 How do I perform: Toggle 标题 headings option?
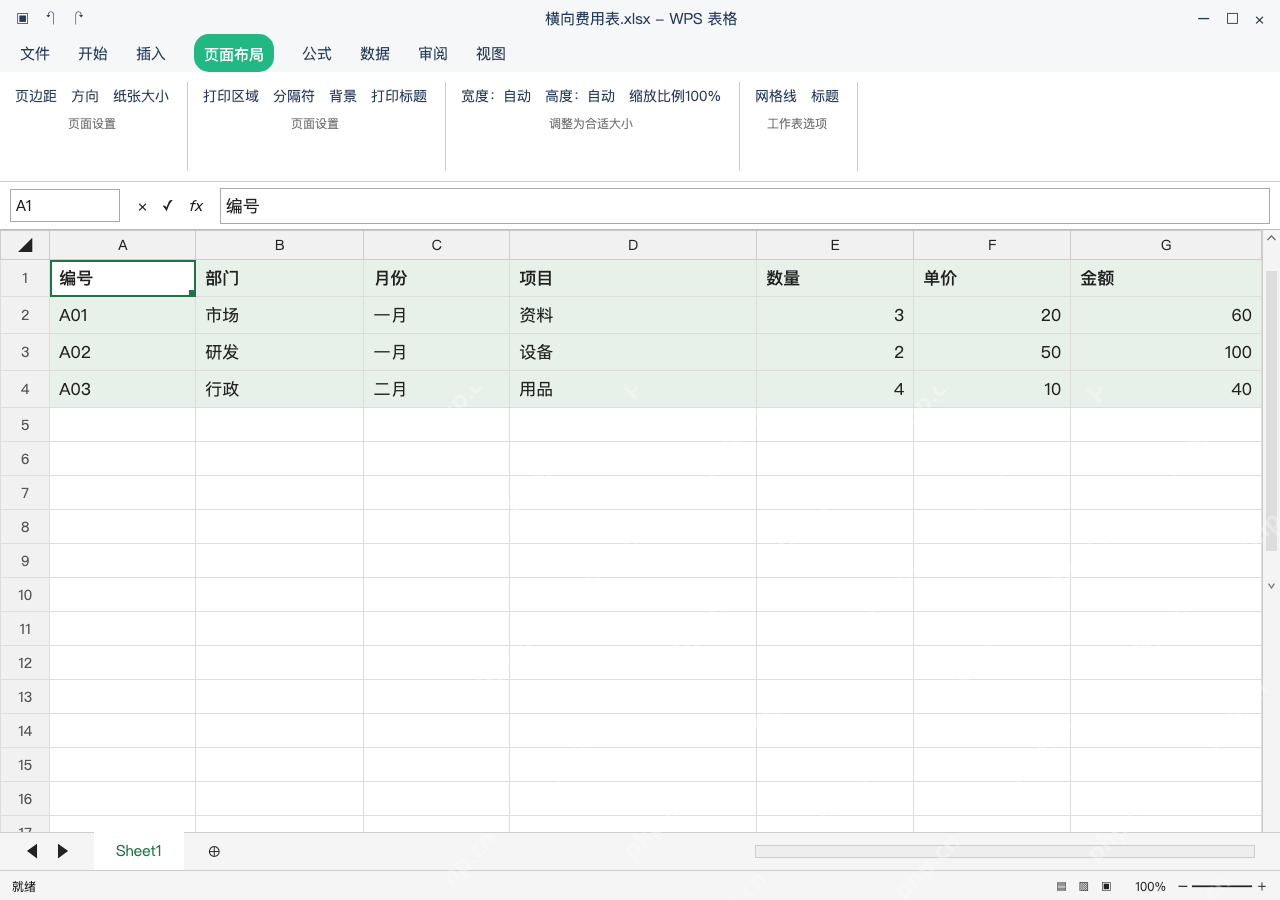tap(825, 96)
